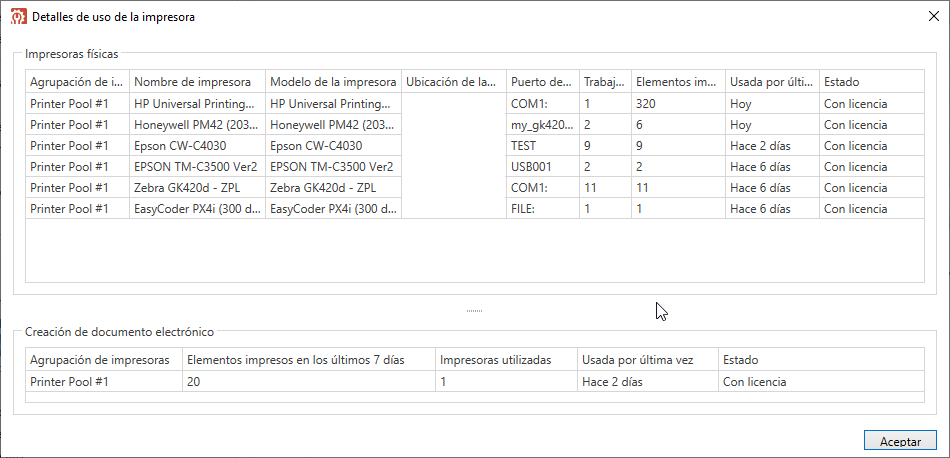The width and height of the screenshot is (950, 458).
Task: Click the FILE: port cell
Action: coord(543,209)
